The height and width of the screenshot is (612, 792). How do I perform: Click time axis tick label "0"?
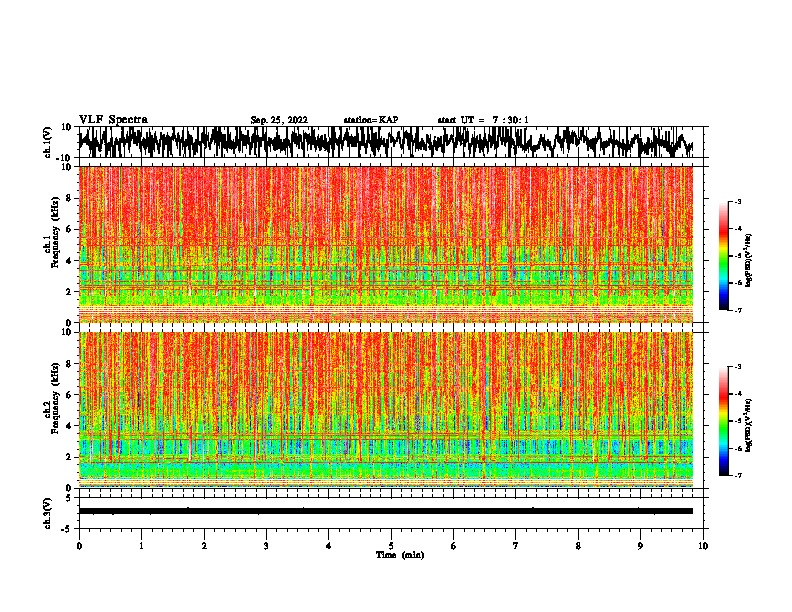click(x=79, y=546)
